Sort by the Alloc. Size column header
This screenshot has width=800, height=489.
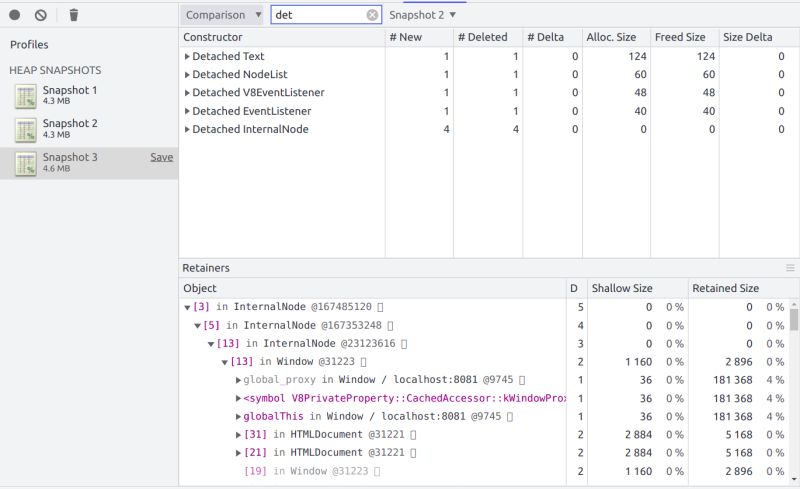click(x=616, y=37)
